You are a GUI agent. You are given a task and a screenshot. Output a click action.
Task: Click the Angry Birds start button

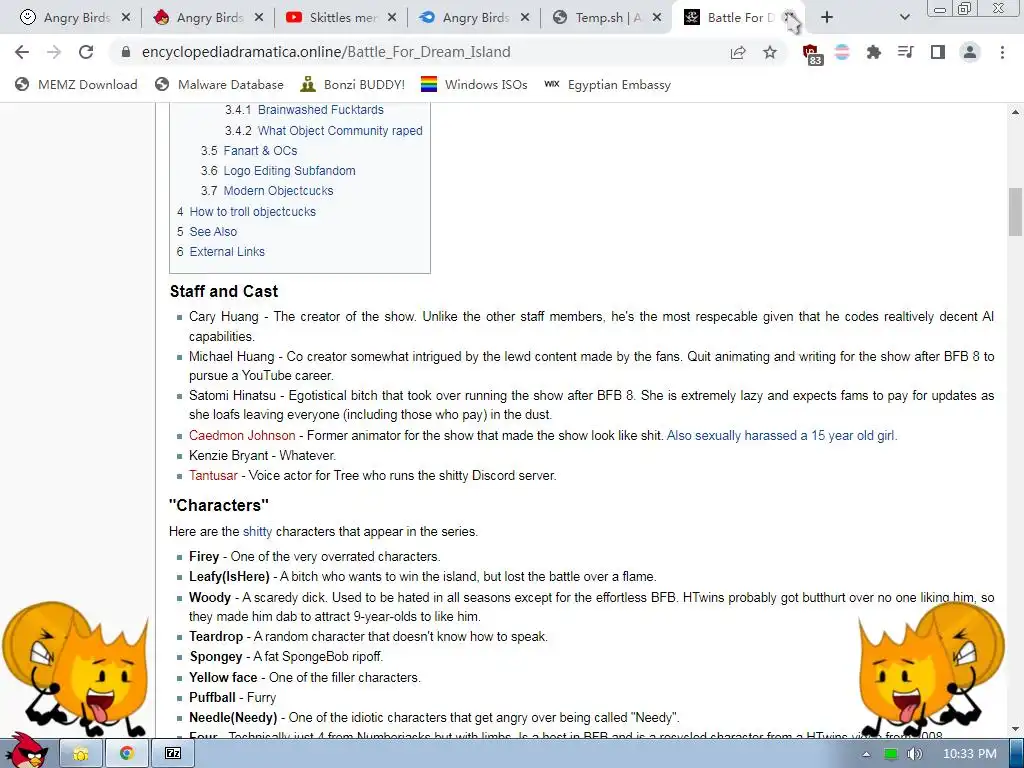(x=26, y=751)
